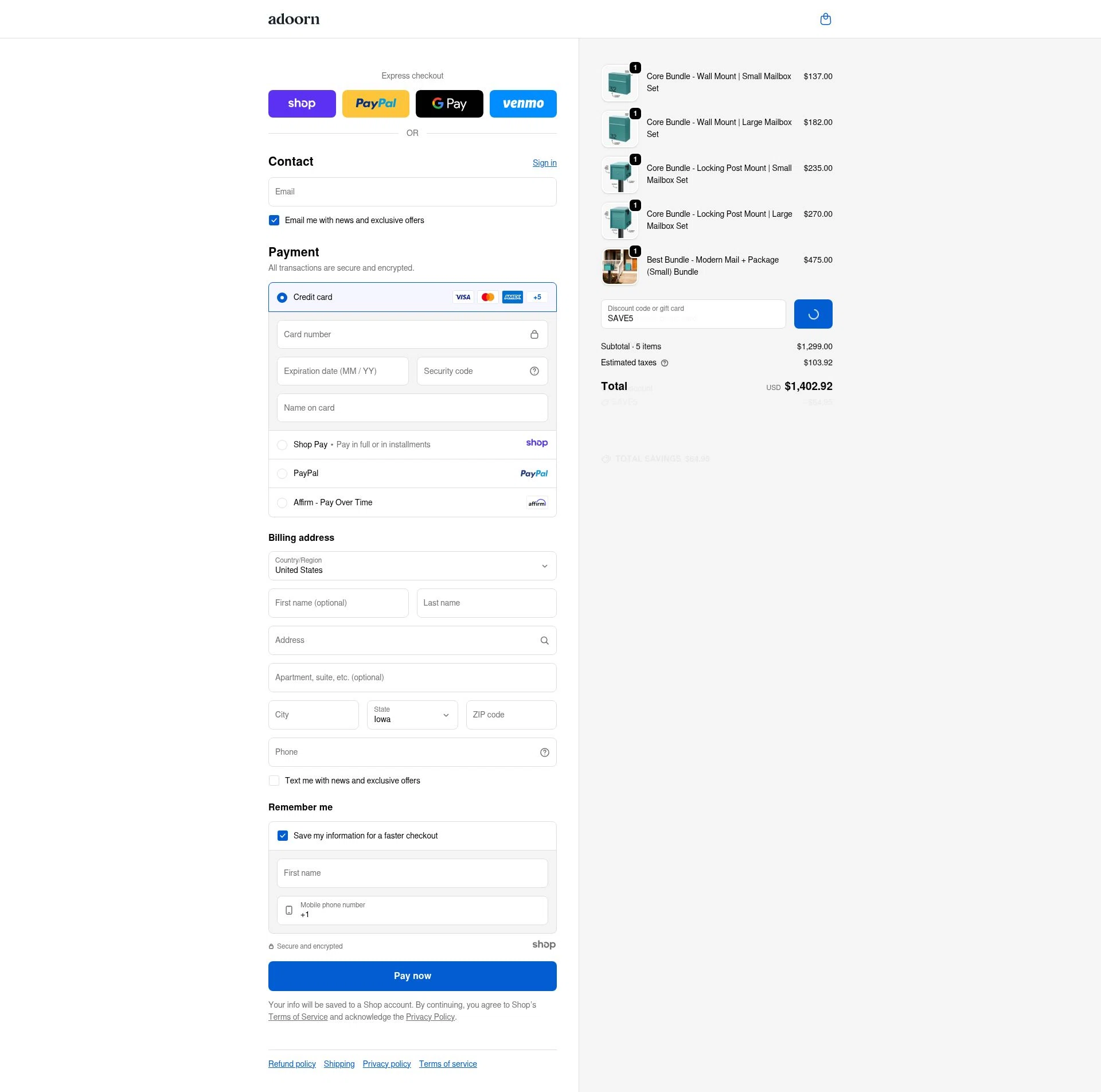Uncheck Email me with news and exclusive offers
This screenshot has height=1092, width=1101.
click(x=274, y=220)
